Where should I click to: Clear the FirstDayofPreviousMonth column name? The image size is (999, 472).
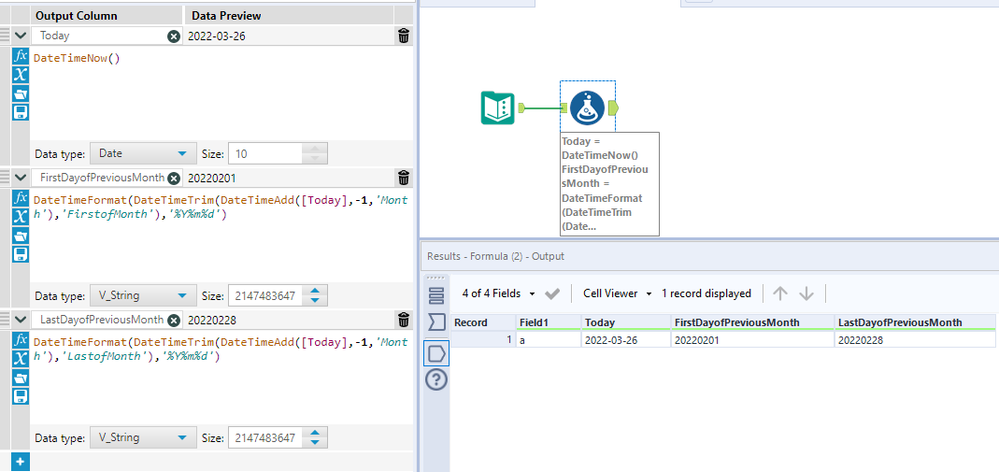pos(173,178)
